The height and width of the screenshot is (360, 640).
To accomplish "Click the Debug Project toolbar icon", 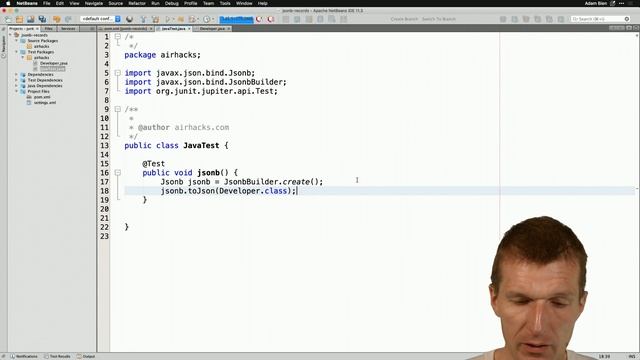I will point(180,19).
